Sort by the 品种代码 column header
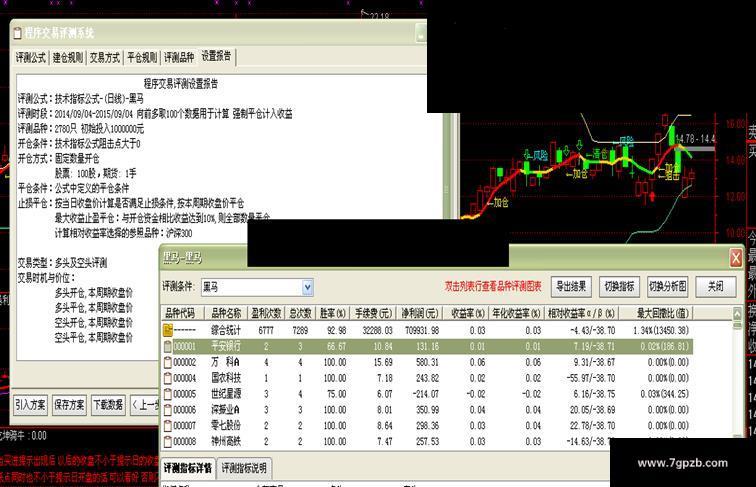The width and height of the screenshot is (756, 487). (183, 313)
